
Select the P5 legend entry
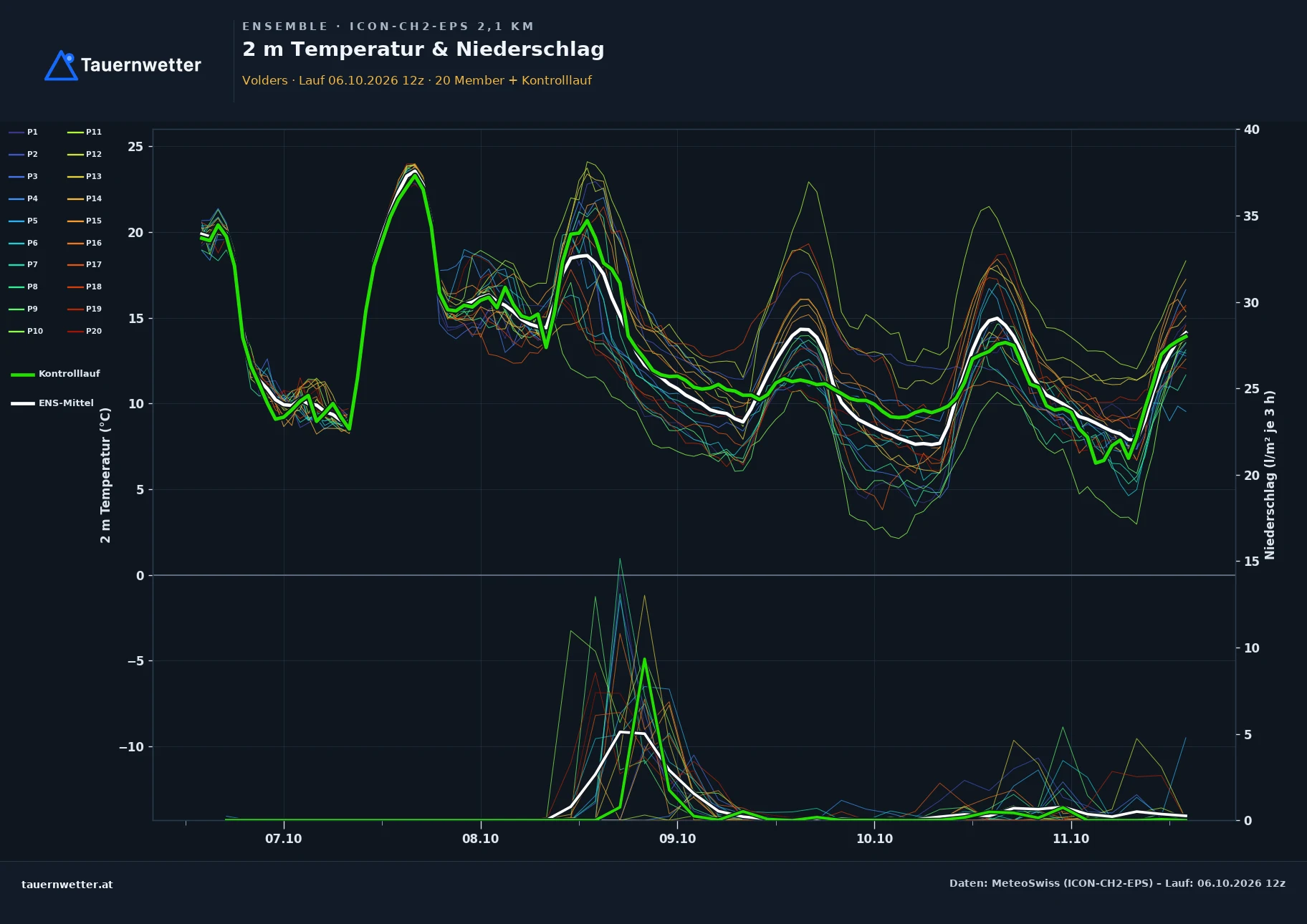24,221
